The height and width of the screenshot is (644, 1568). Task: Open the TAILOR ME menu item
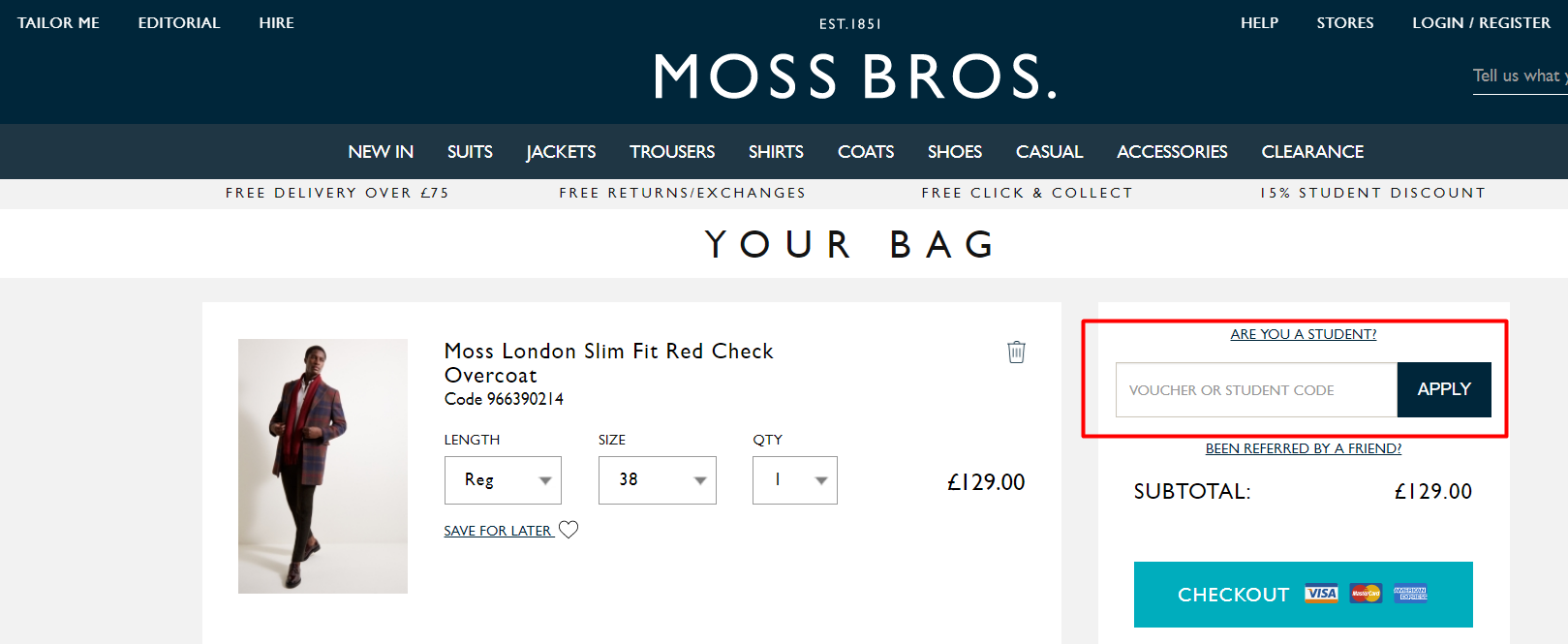click(58, 22)
